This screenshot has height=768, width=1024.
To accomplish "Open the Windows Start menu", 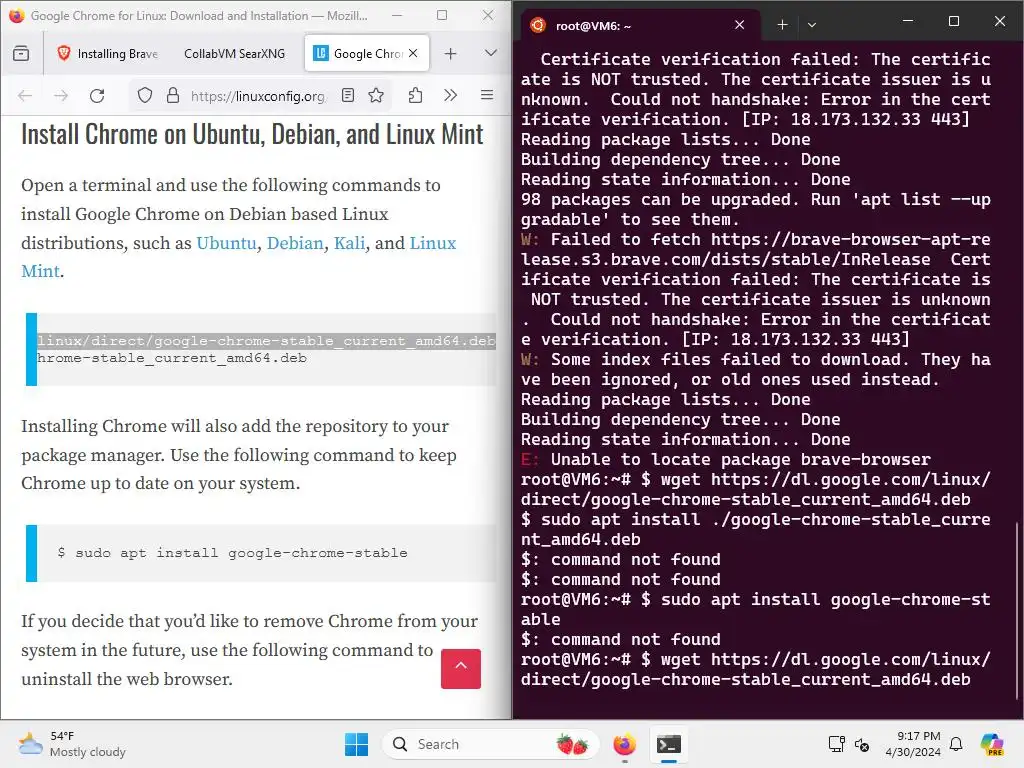I will [356, 744].
